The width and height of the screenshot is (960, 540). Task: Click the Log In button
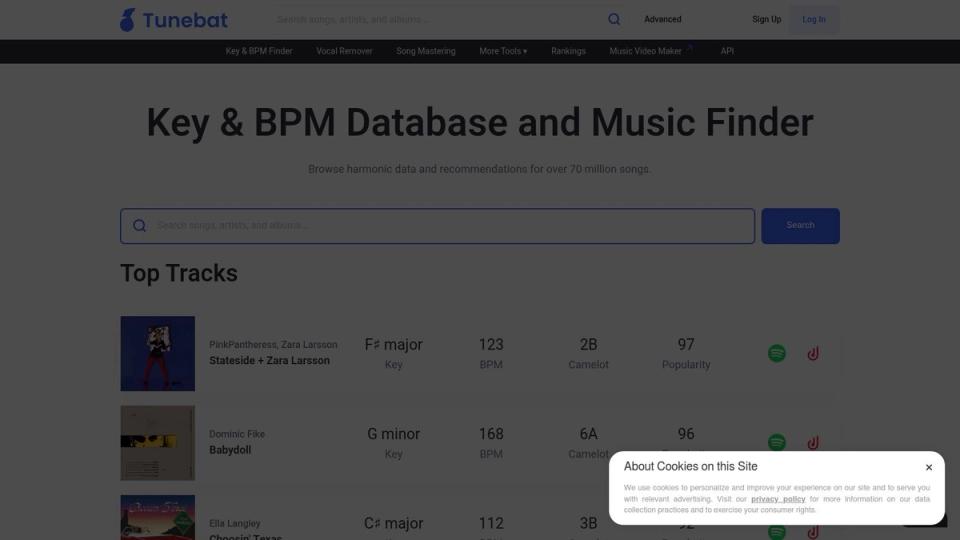[814, 20]
